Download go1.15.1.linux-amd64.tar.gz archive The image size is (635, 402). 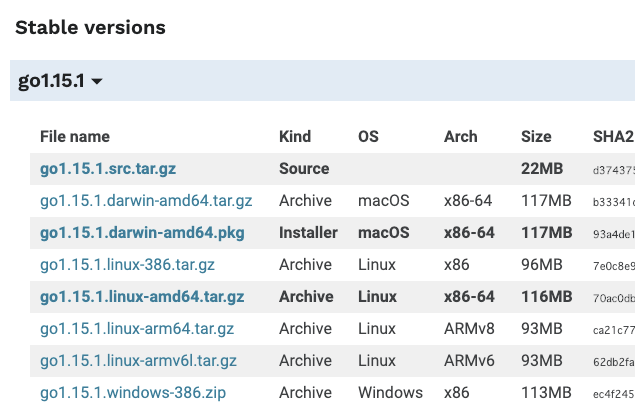(142, 297)
